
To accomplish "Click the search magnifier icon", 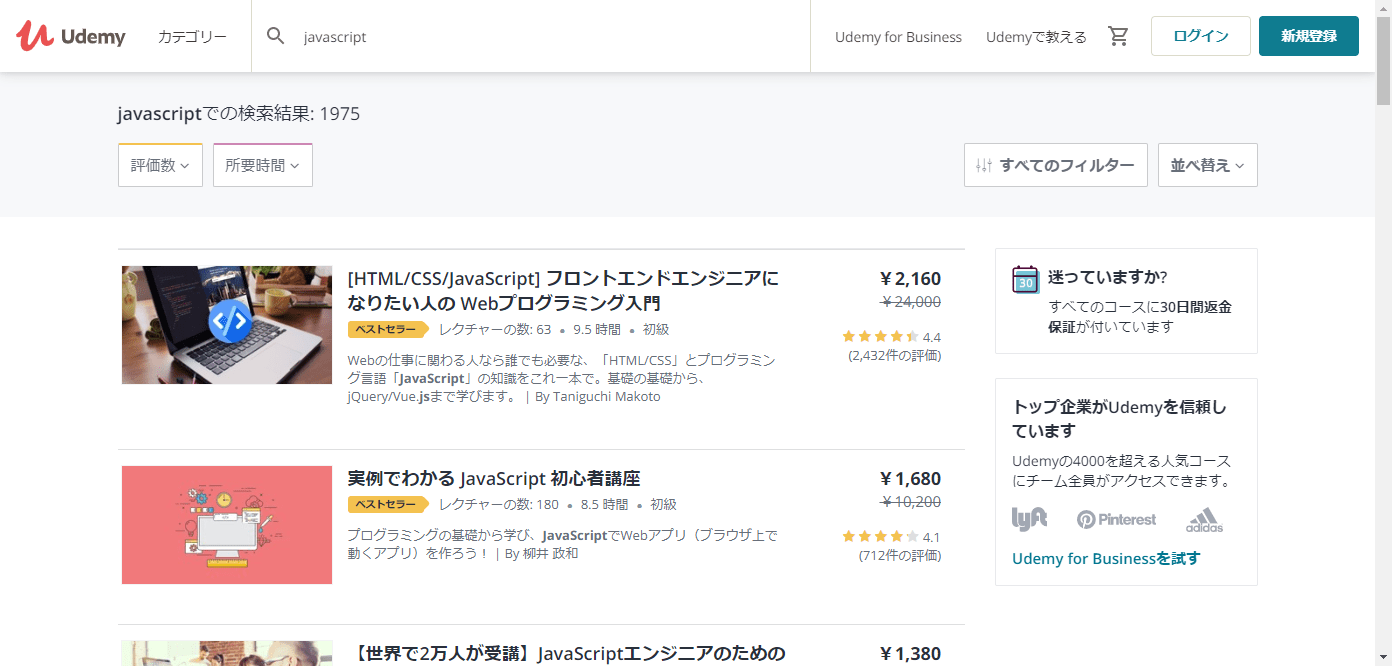I will (275, 35).
